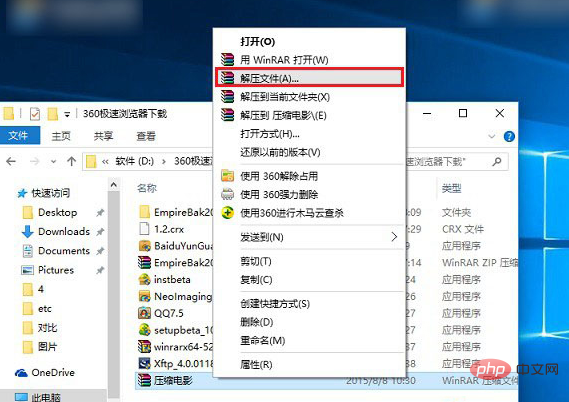Screen dimensions: 569x402
Task: Click 删除(D) in context menu
Action: (309, 322)
